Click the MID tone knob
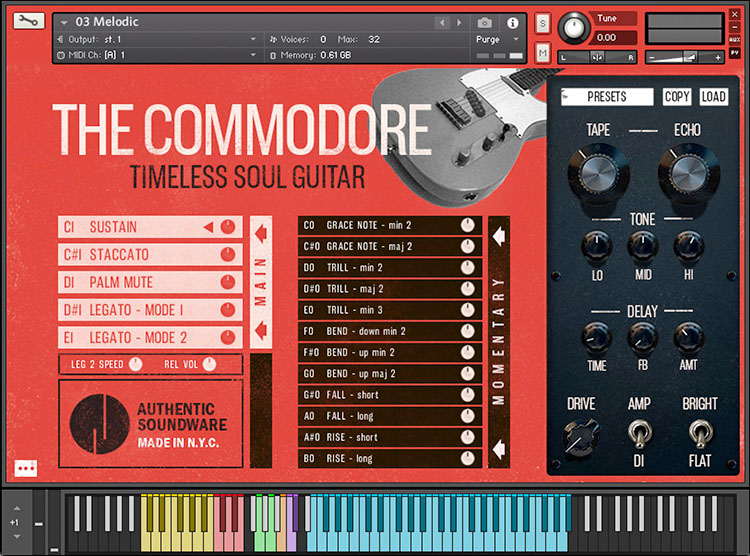 point(643,246)
